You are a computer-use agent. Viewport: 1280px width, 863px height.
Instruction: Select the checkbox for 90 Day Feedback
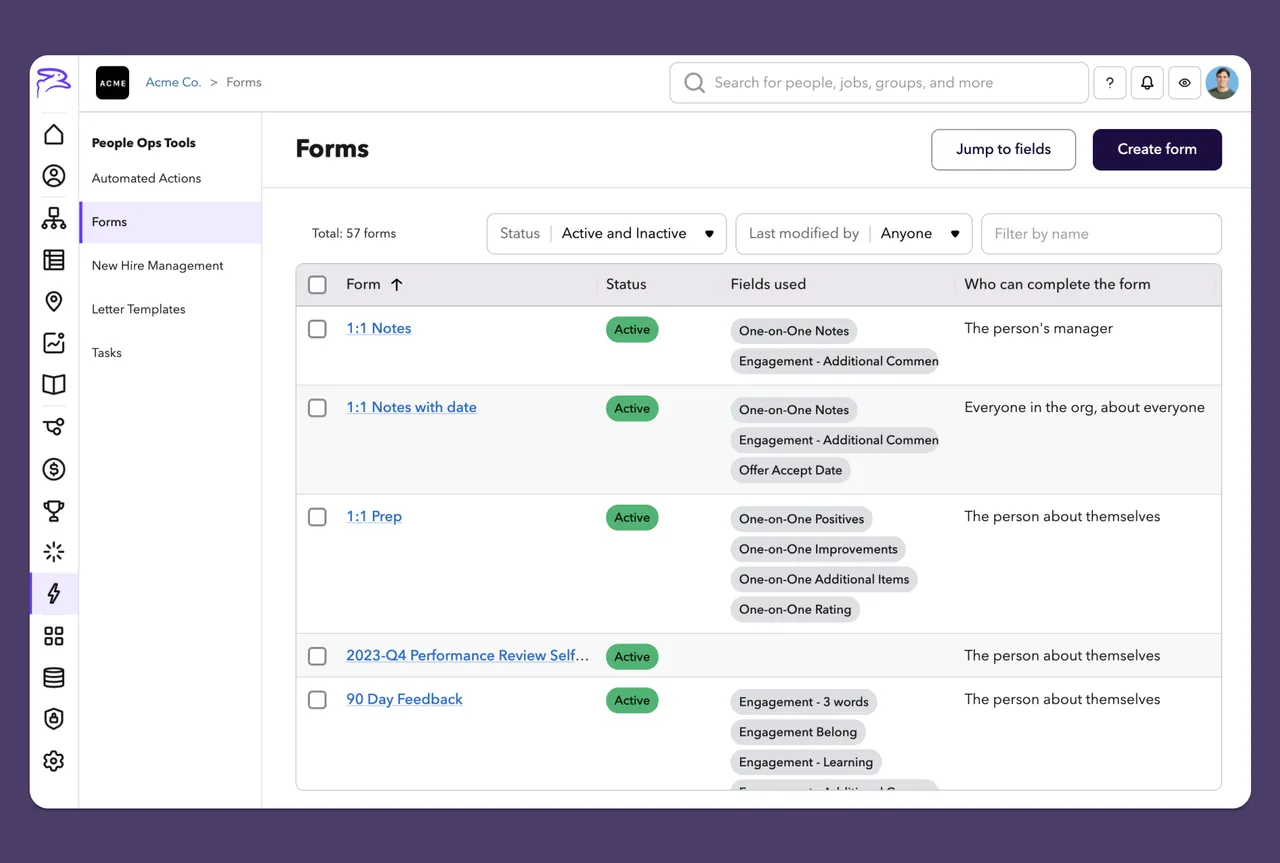317,700
